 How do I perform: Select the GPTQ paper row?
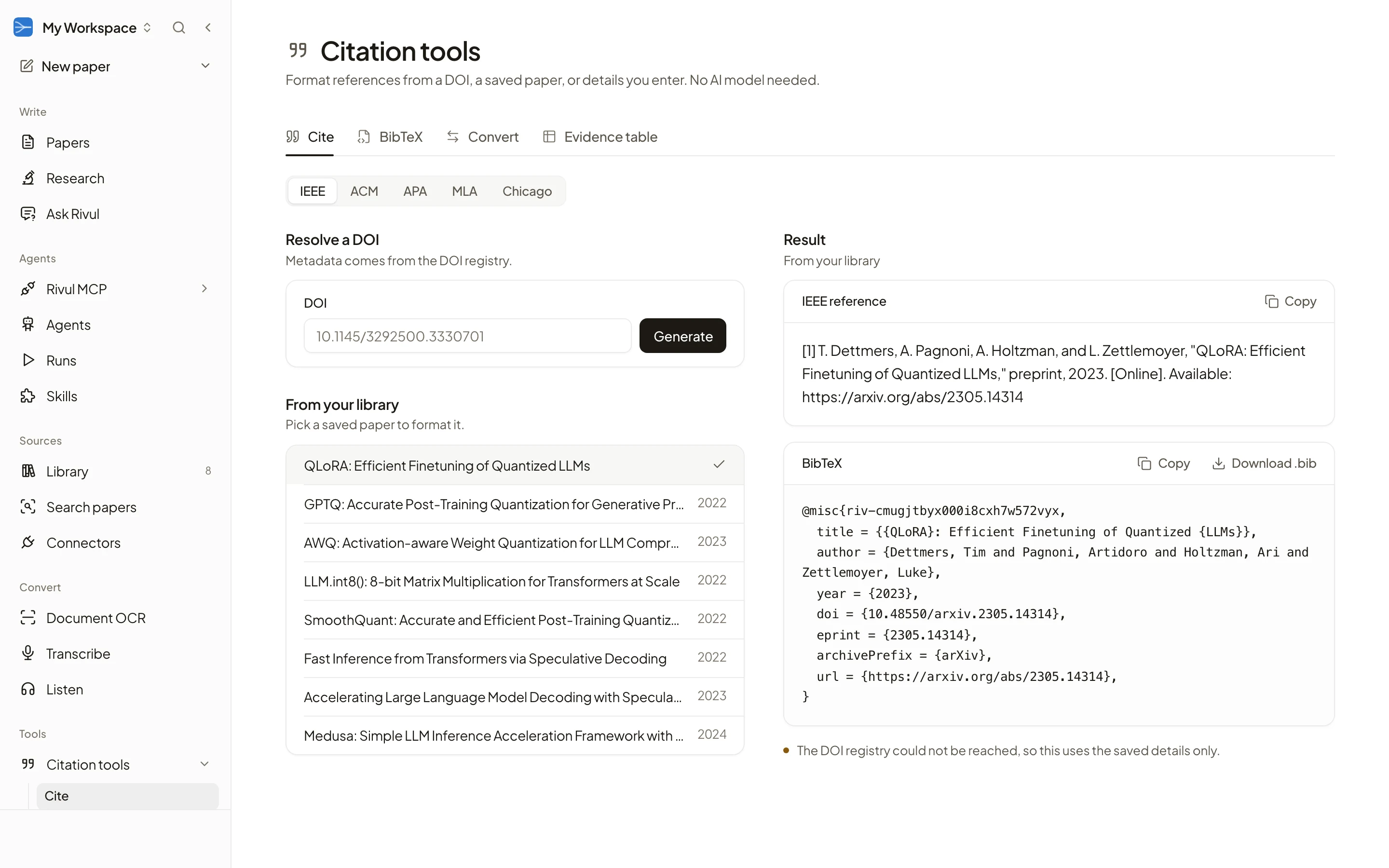pyautogui.click(x=515, y=503)
